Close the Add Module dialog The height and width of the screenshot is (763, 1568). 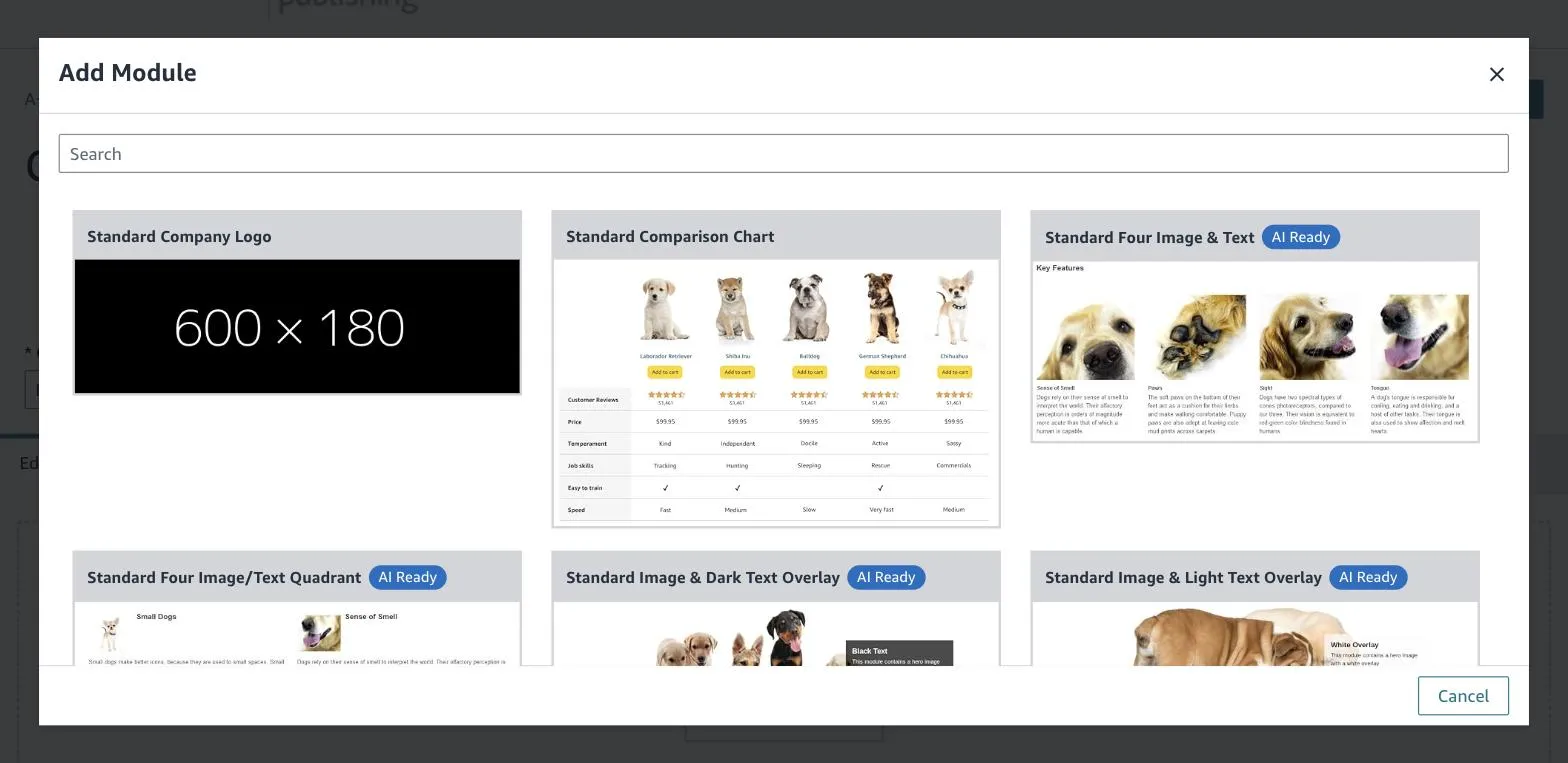coord(1496,74)
